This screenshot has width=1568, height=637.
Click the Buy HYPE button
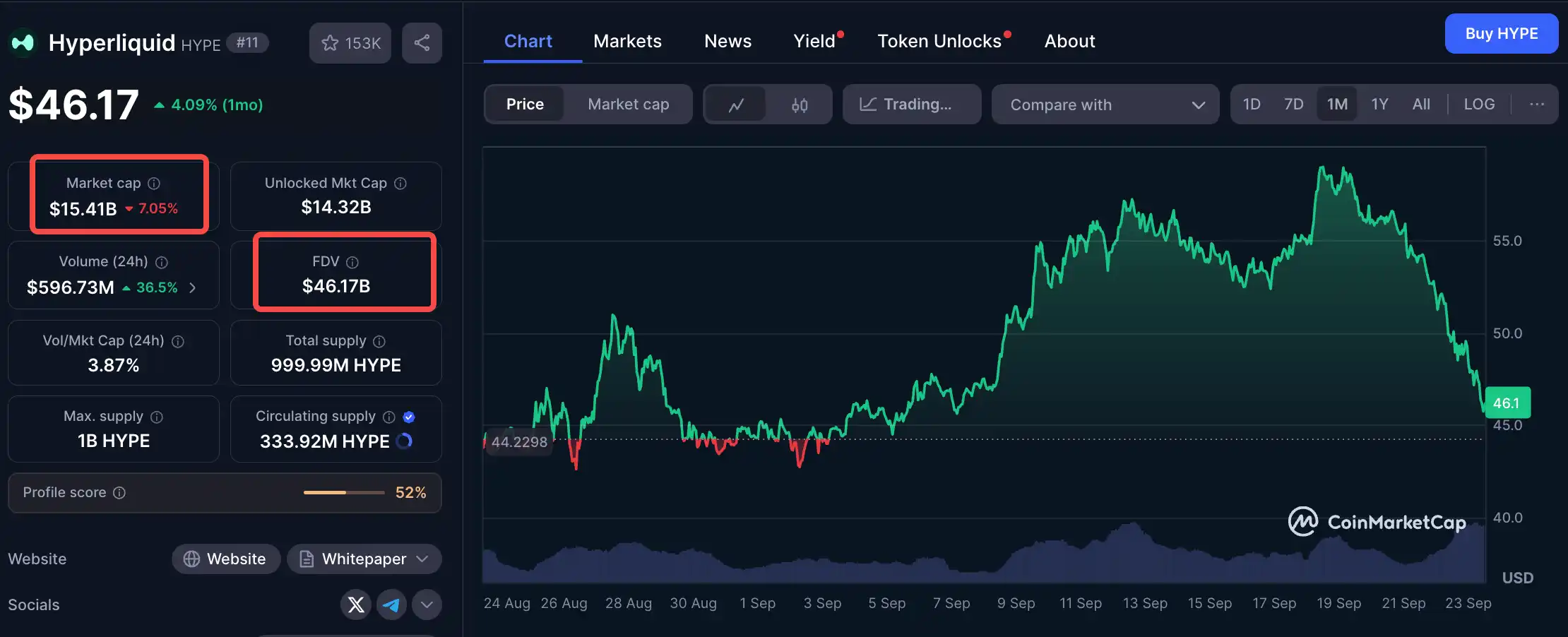[1501, 33]
